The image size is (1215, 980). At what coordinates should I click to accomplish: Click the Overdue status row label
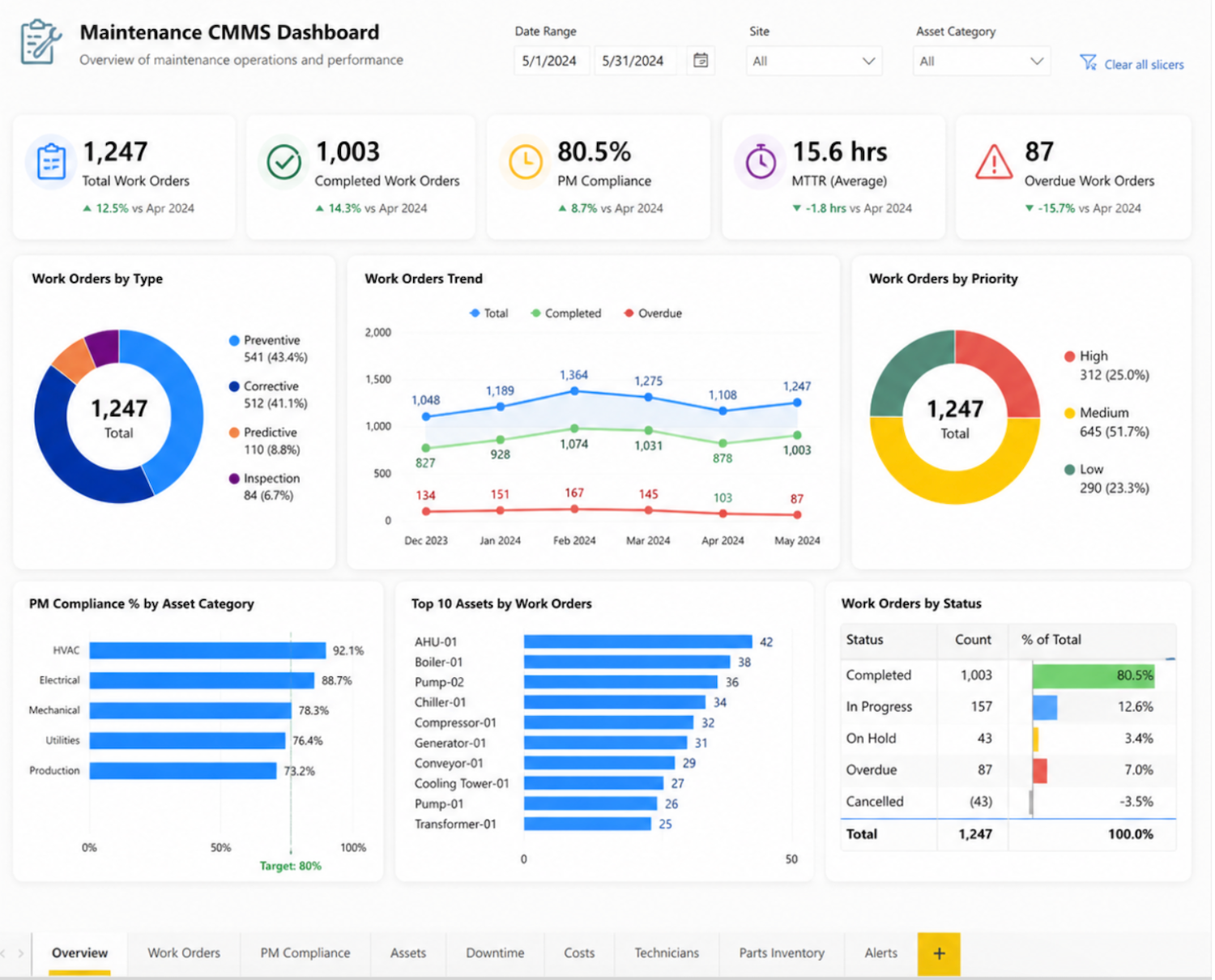(872, 770)
